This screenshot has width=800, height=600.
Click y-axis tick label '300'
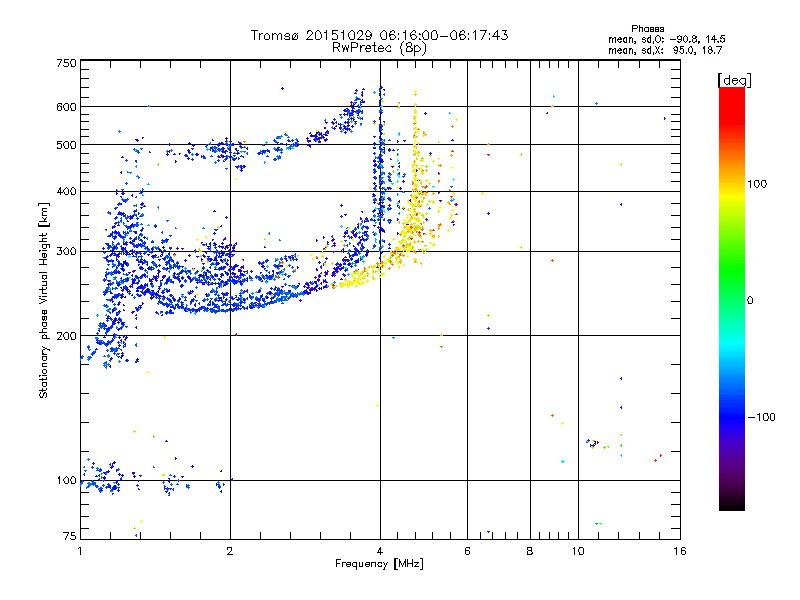point(67,252)
